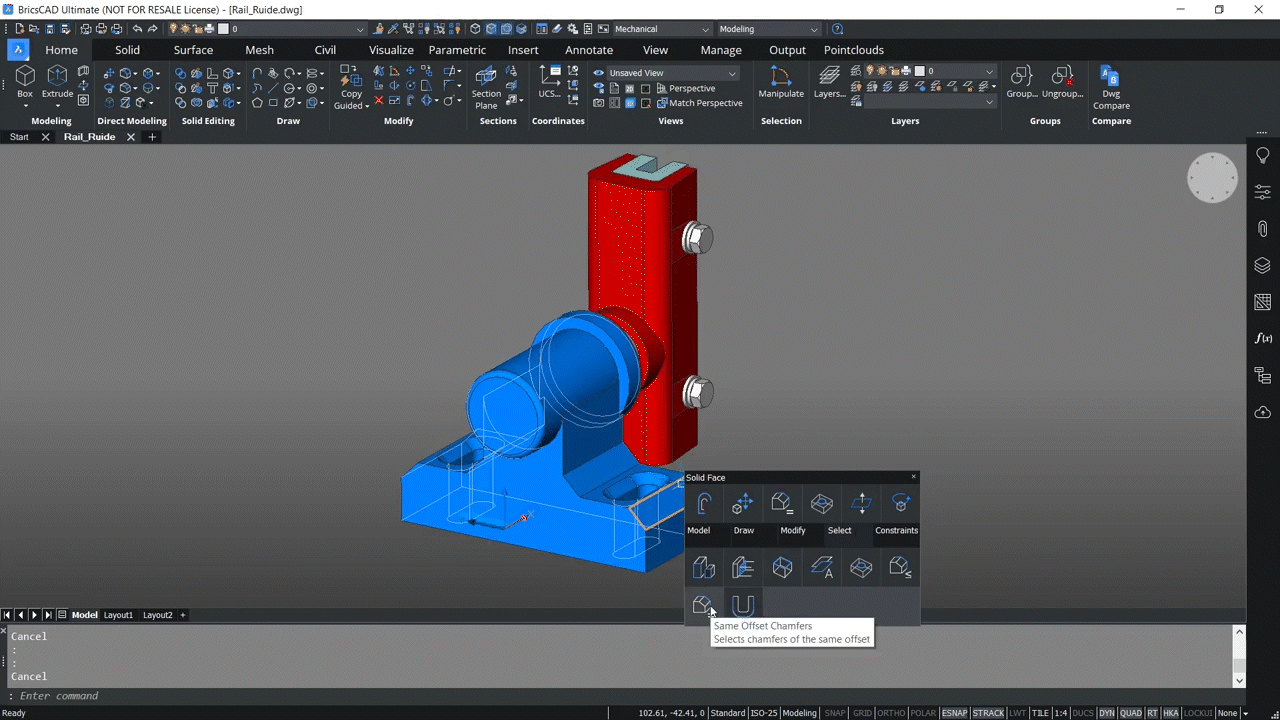Toggle ORTHO mode on
This screenshot has height=720, width=1280.
tap(890, 712)
